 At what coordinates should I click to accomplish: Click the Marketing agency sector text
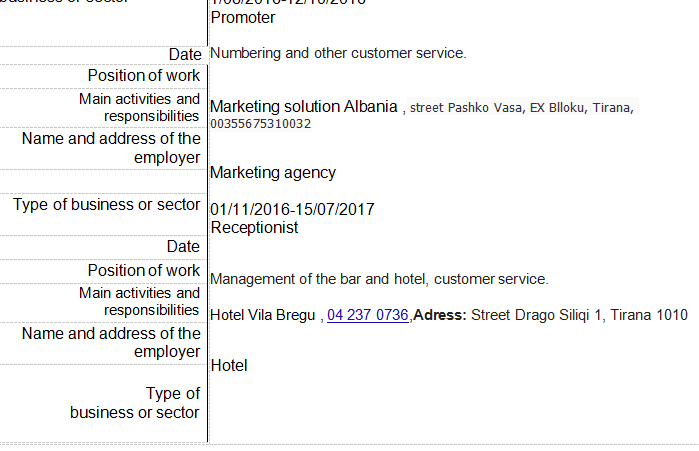click(273, 173)
